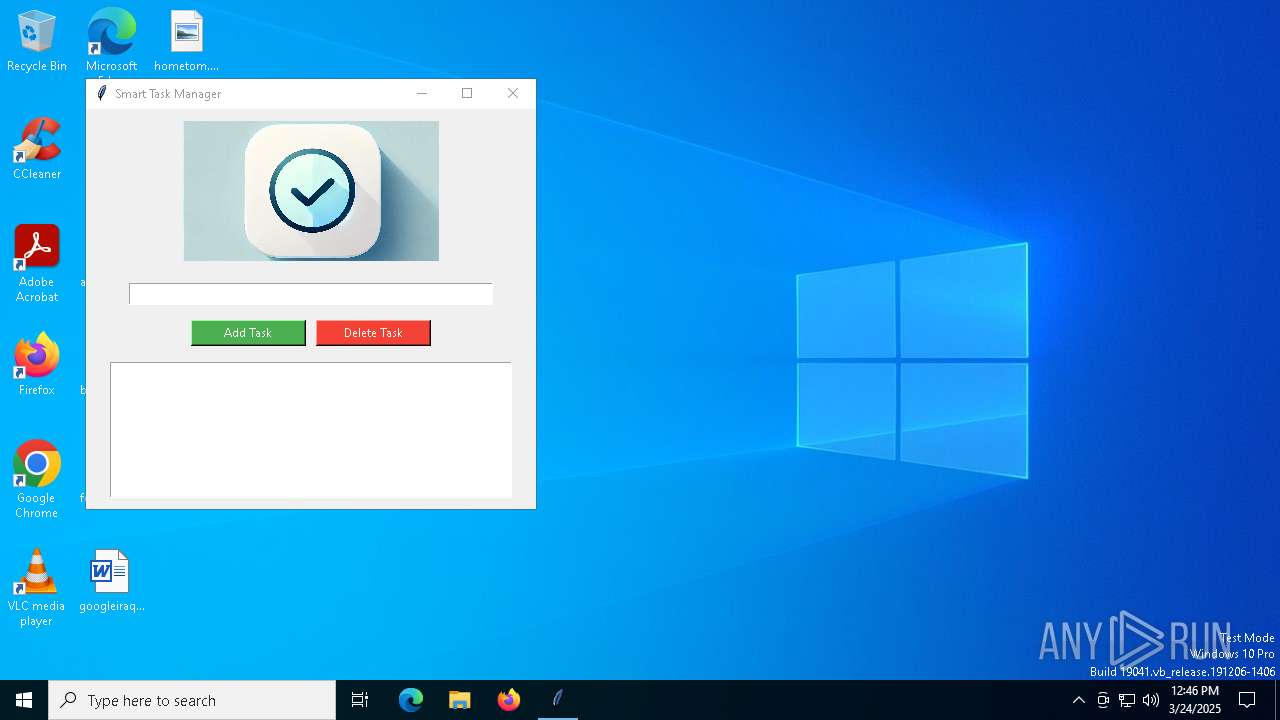This screenshot has height=720, width=1280.
Task: Maximize the Smart Task Manager window
Action: click(x=467, y=93)
